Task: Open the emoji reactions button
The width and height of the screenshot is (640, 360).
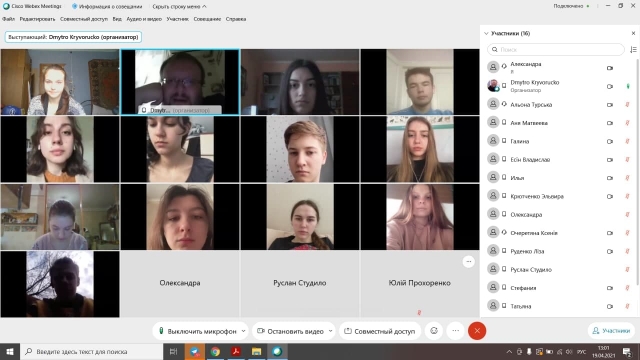Action: 434,331
